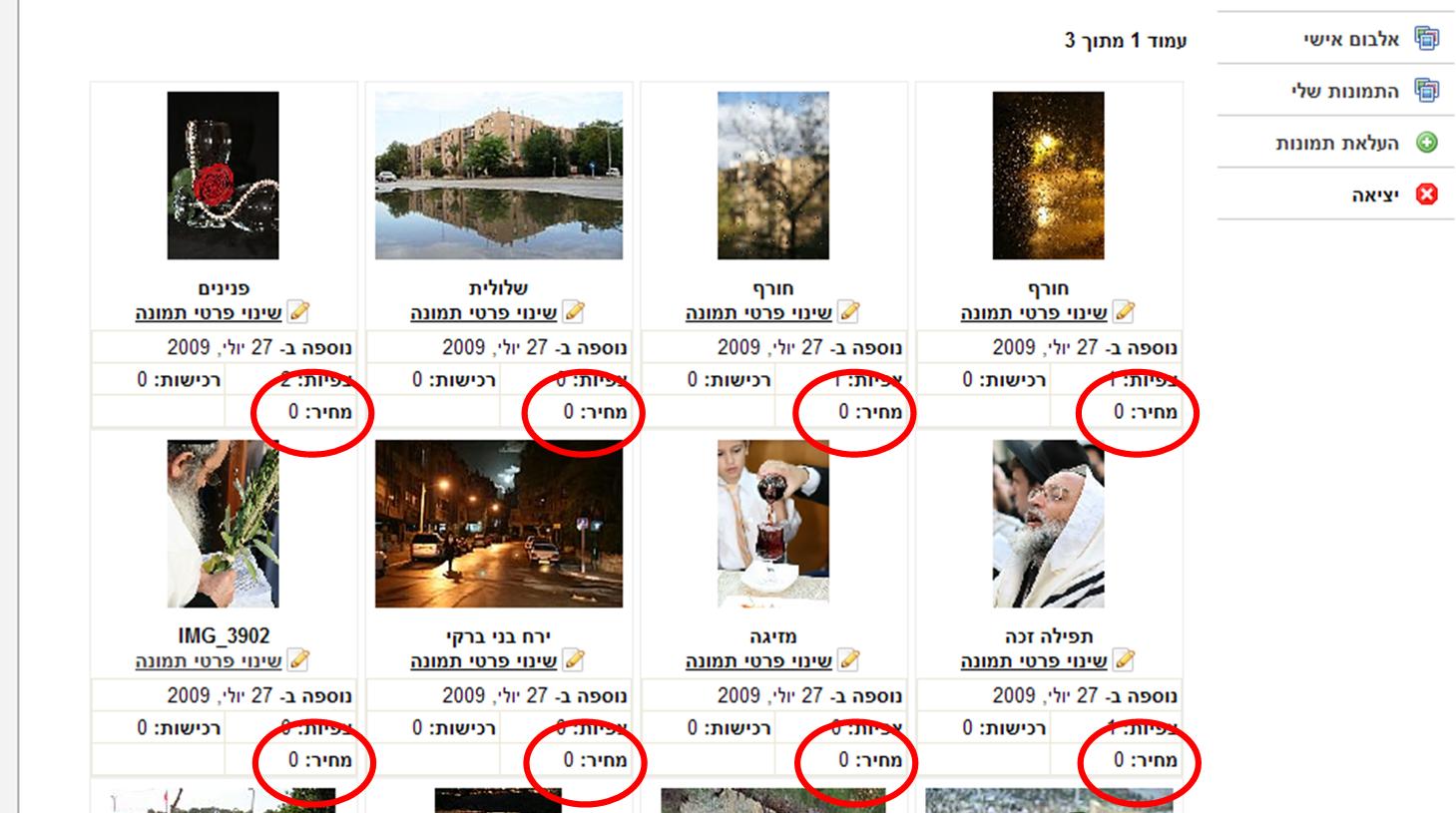
Task: Click pencil edit icon under 'שלולית' image
Action: pos(573,312)
